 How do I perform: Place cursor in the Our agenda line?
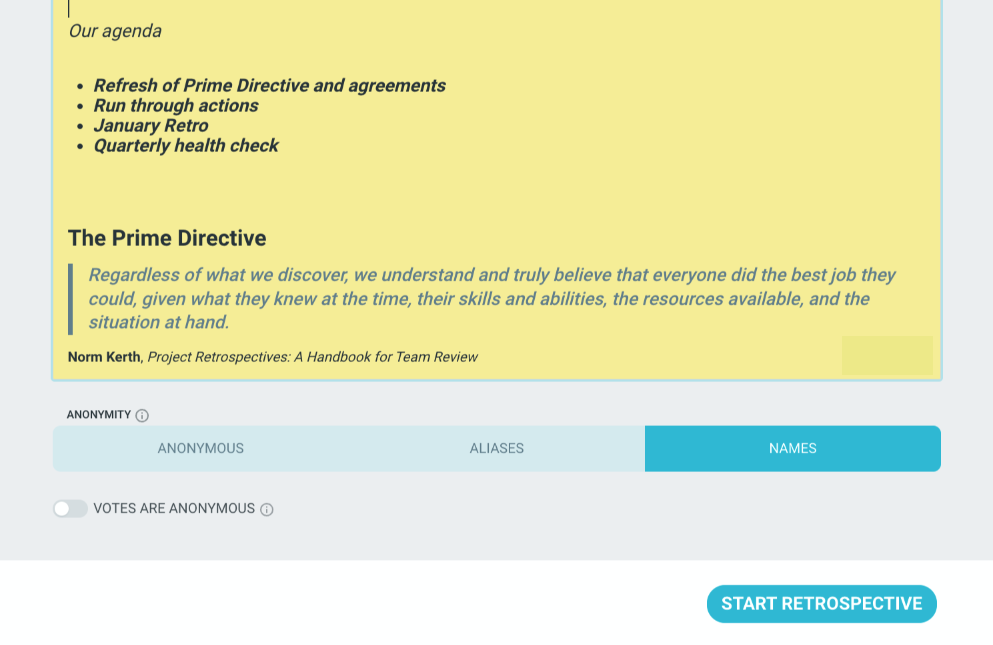click(115, 31)
